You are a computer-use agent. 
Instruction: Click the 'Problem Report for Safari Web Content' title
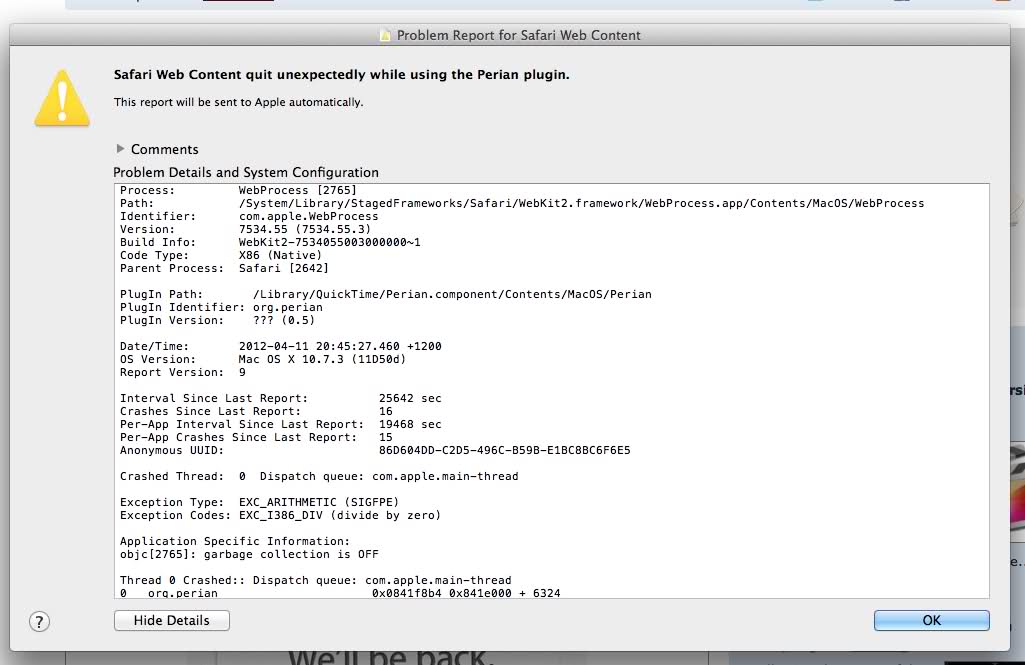(x=518, y=35)
